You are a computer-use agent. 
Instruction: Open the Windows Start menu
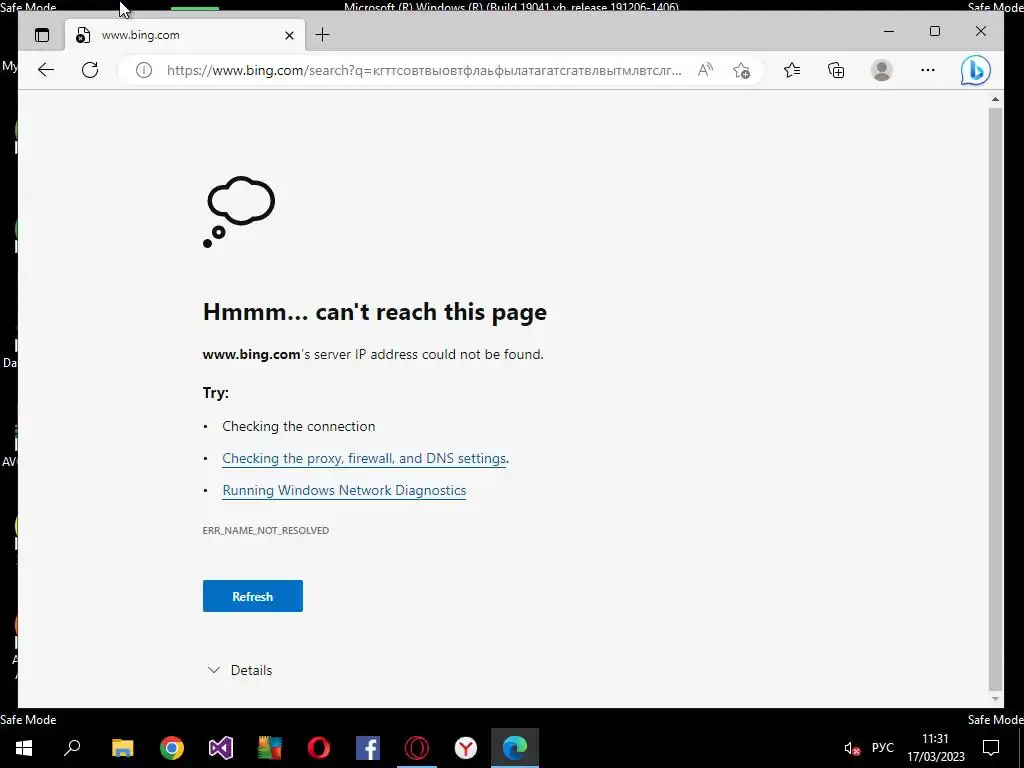pos(24,748)
